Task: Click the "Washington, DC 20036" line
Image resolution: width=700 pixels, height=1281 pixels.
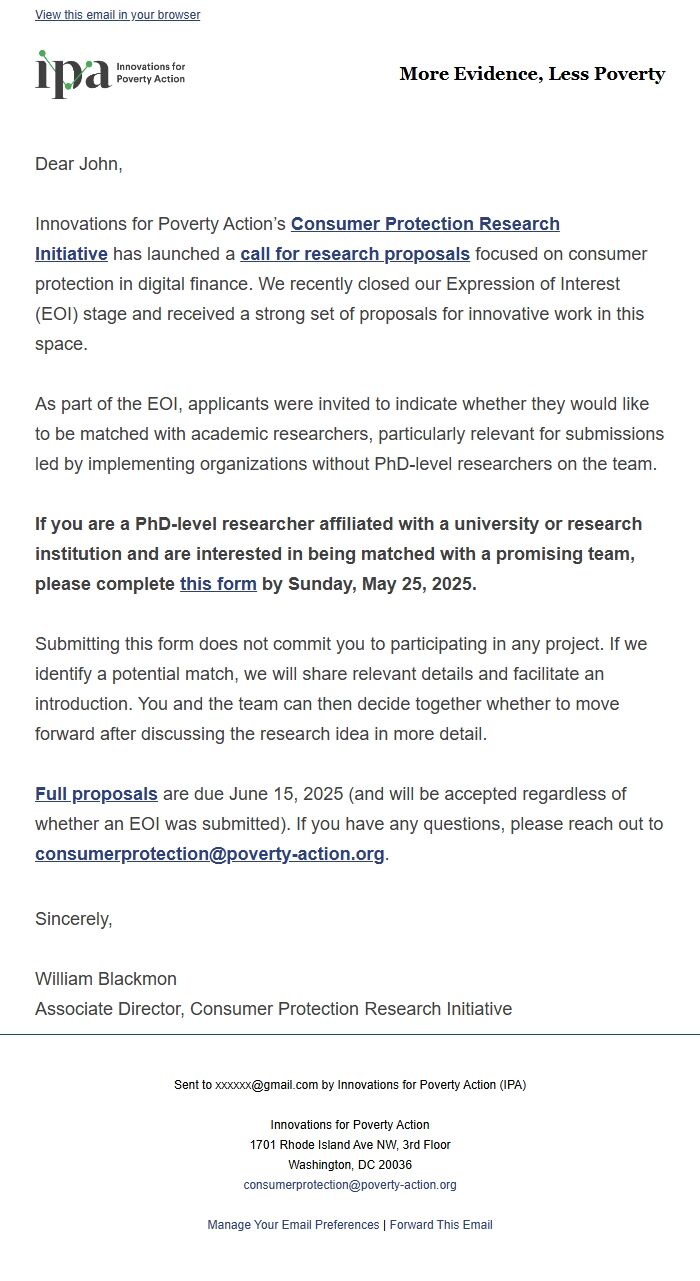Action: tap(350, 1165)
